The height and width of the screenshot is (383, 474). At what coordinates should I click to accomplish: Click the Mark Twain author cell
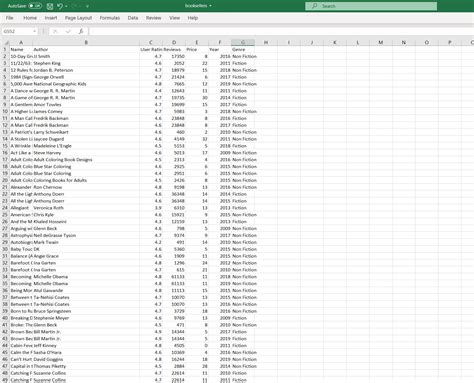coord(86,242)
